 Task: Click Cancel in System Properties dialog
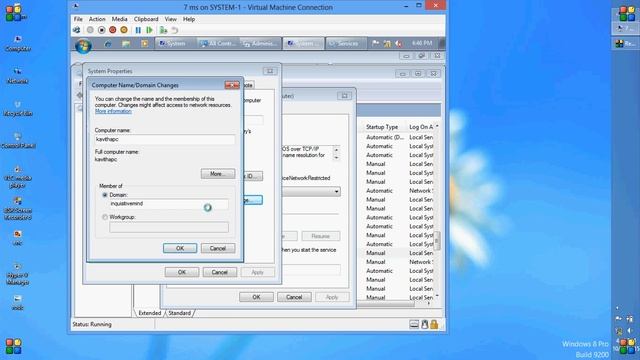[220, 272]
